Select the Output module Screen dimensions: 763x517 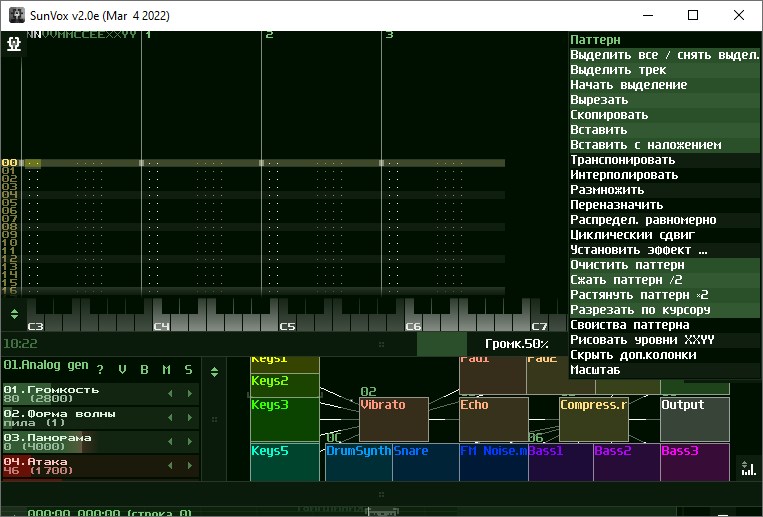(x=695, y=419)
